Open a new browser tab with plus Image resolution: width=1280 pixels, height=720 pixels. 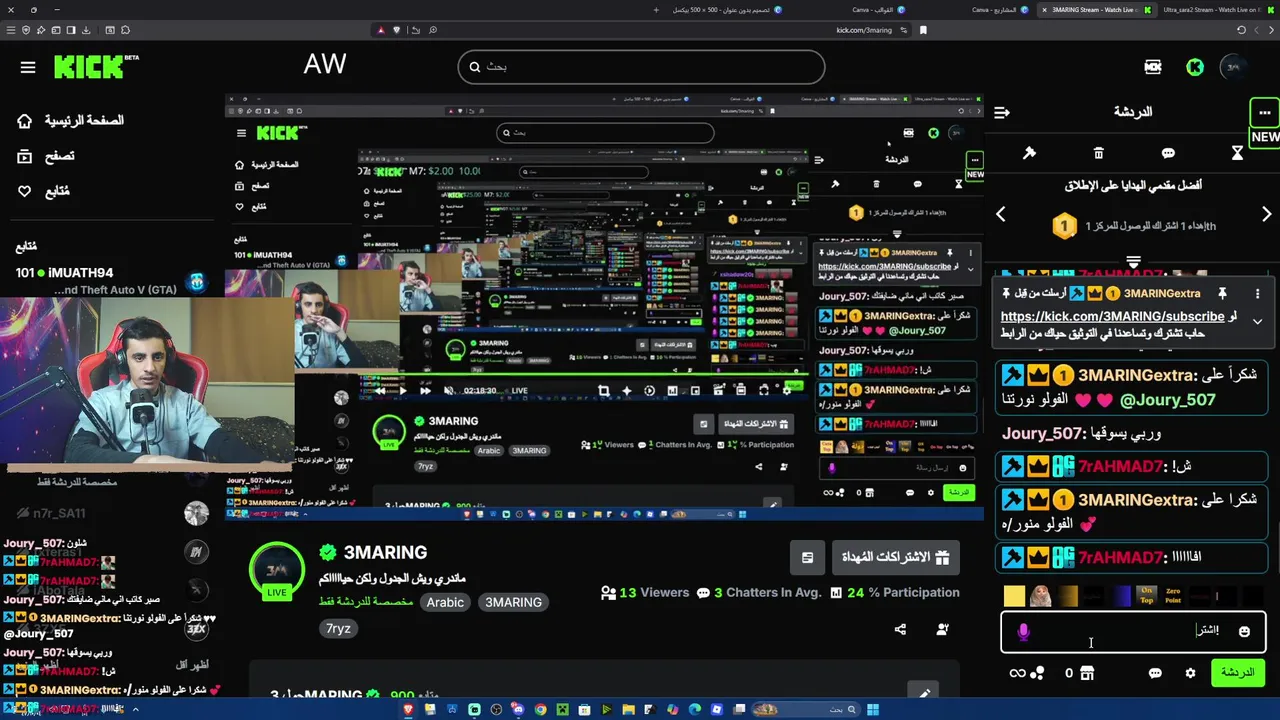pyautogui.click(x=656, y=10)
